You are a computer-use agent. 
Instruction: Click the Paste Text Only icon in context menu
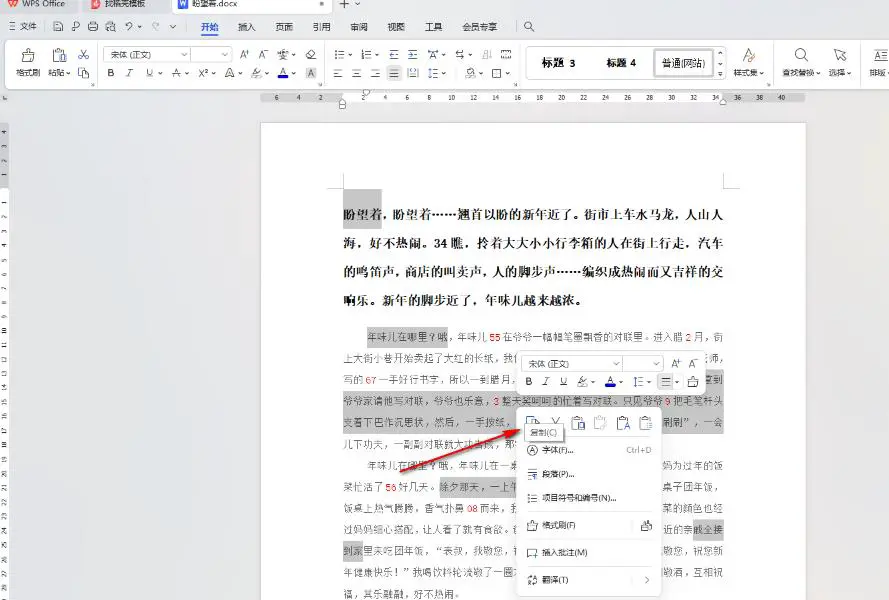click(x=623, y=422)
